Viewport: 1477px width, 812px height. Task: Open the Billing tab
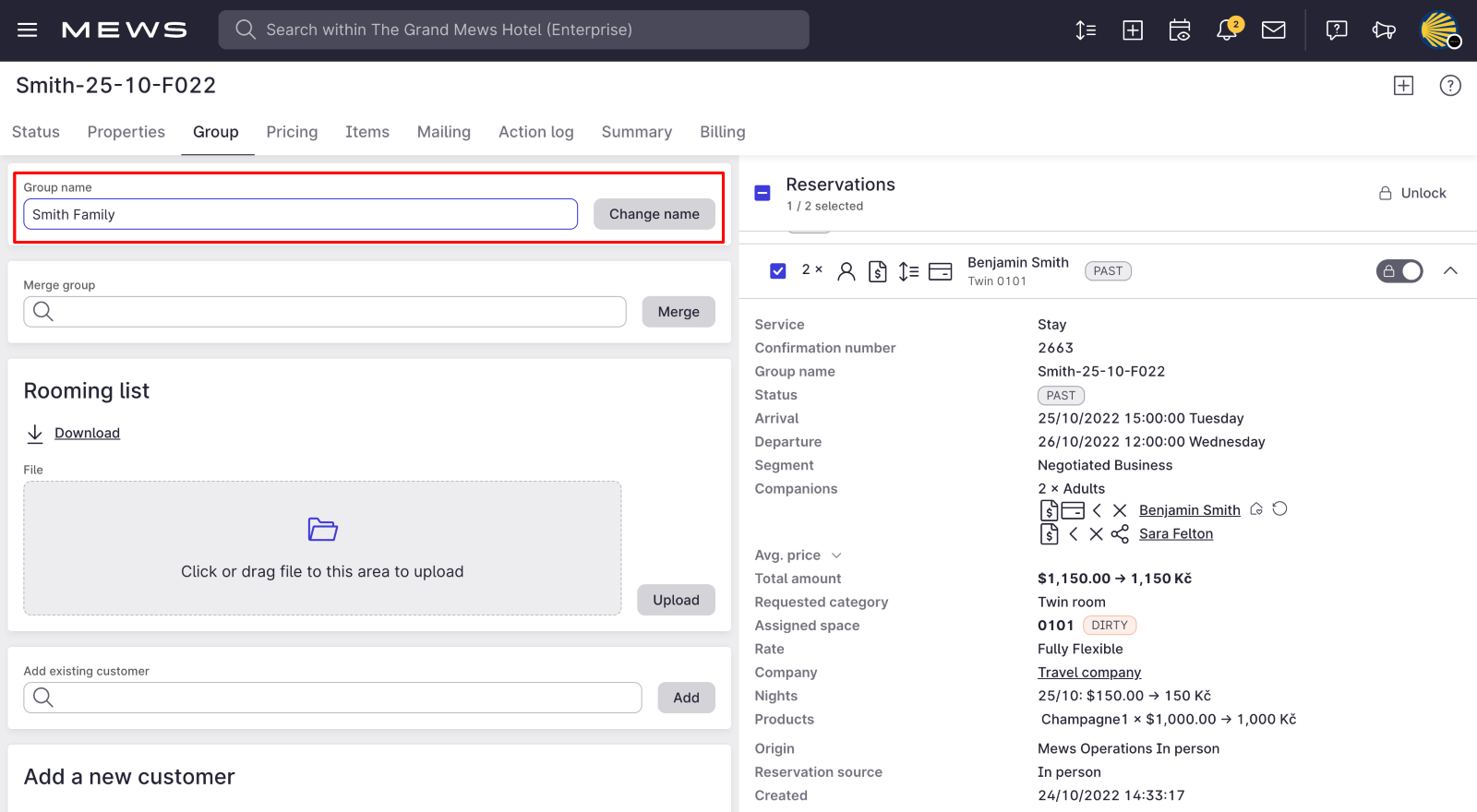point(722,132)
